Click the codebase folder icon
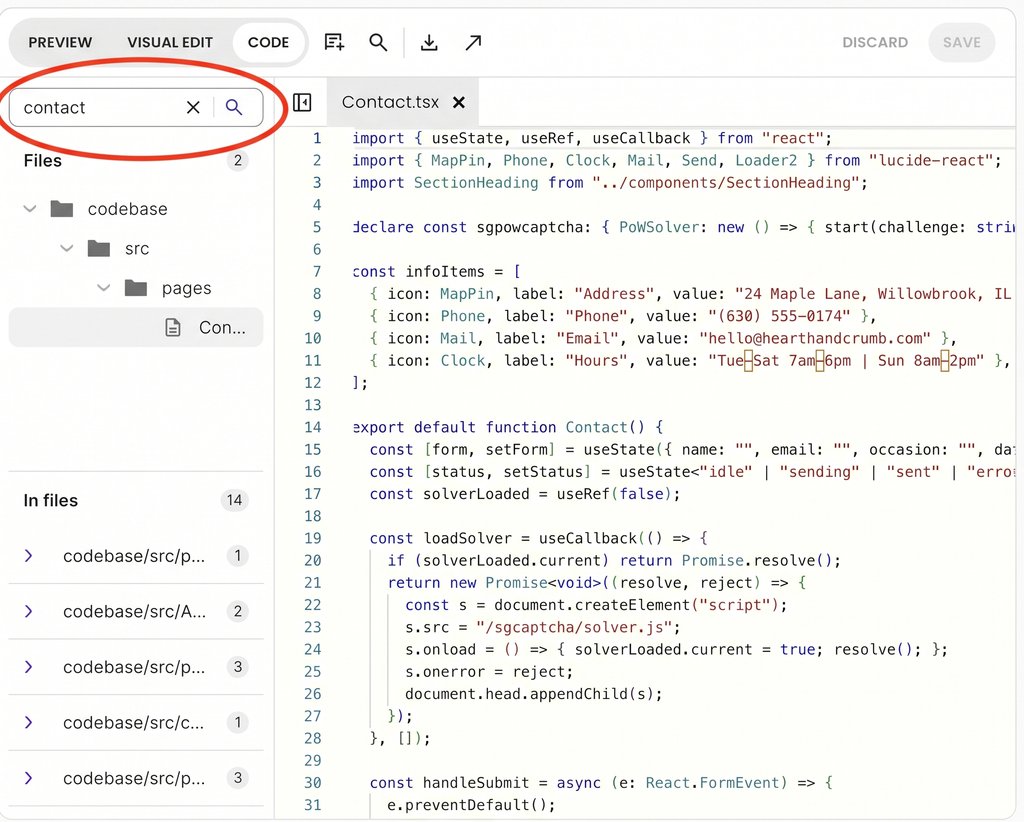Screen dimensions: 1024x822 62,209
